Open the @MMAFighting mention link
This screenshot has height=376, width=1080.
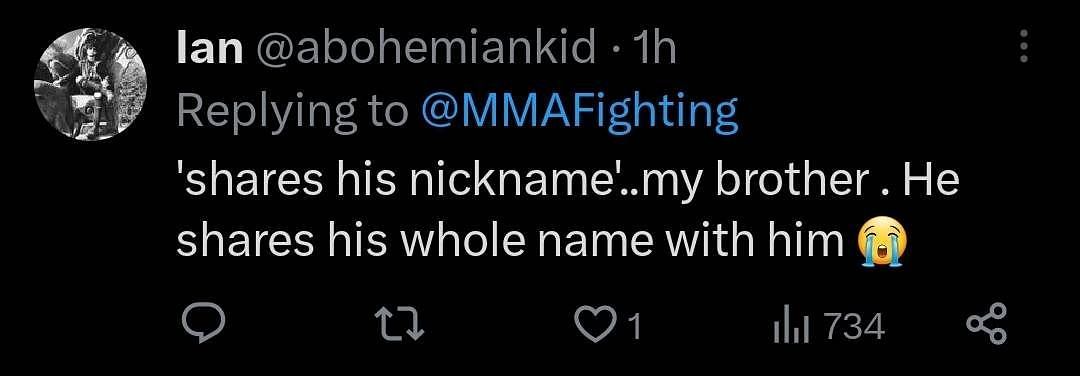(x=579, y=114)
